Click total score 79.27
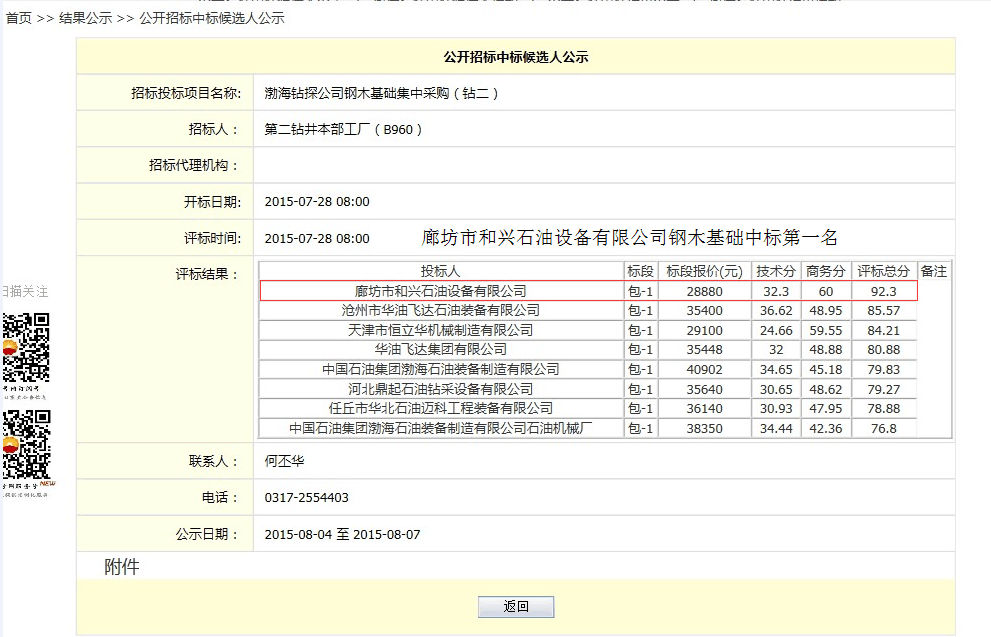The image size is (991, 637). coord(884,389)
